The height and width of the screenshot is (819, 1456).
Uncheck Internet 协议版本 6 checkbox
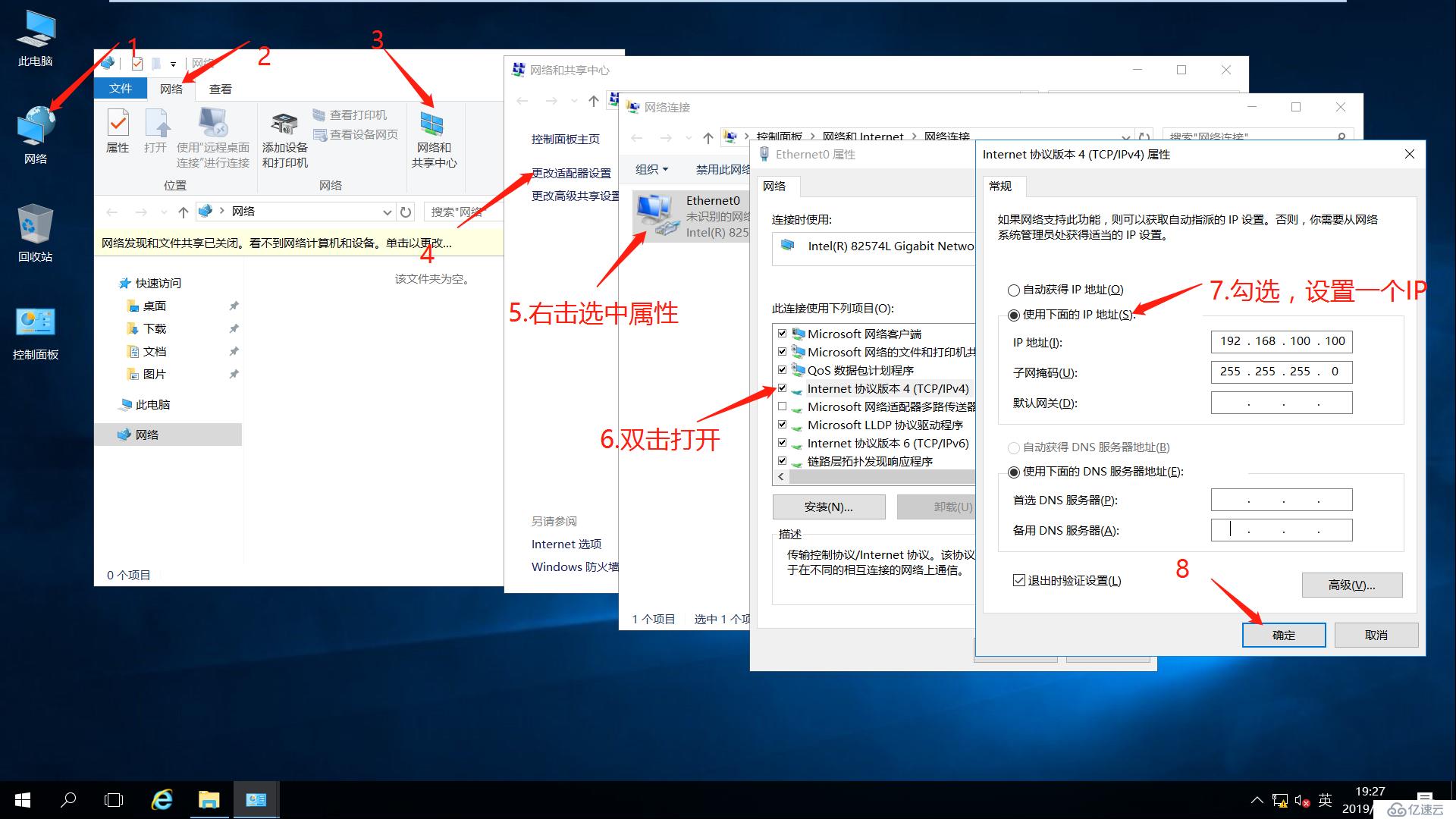tap(782, 443)
